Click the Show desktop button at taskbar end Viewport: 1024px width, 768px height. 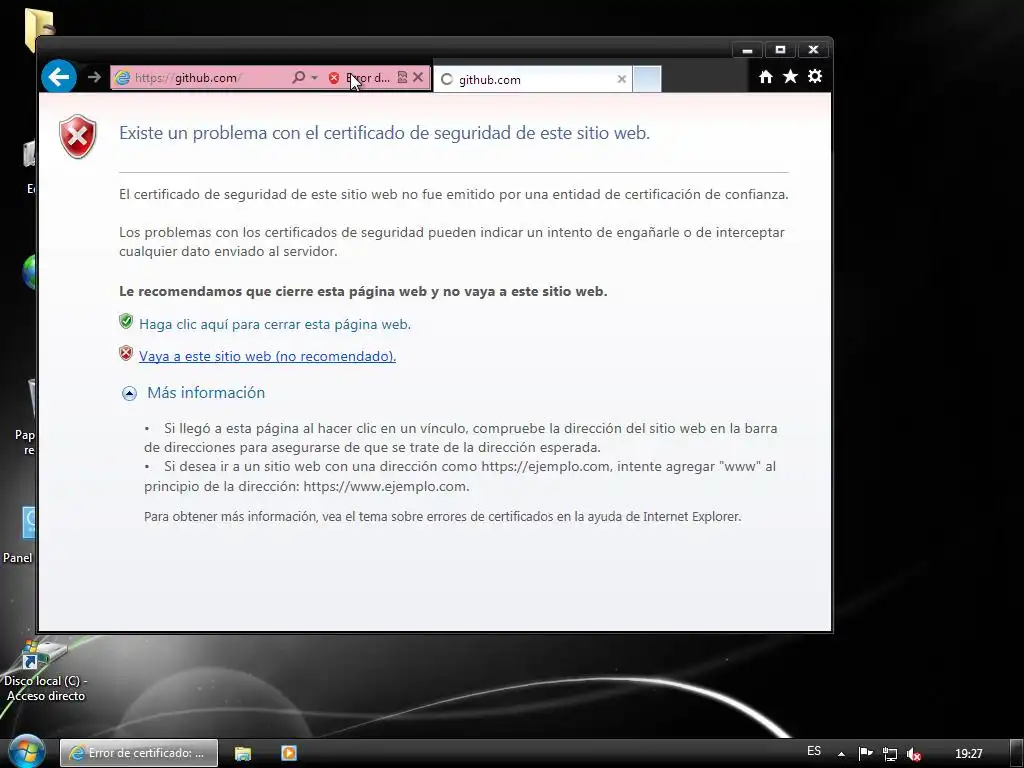point(1017,753)
